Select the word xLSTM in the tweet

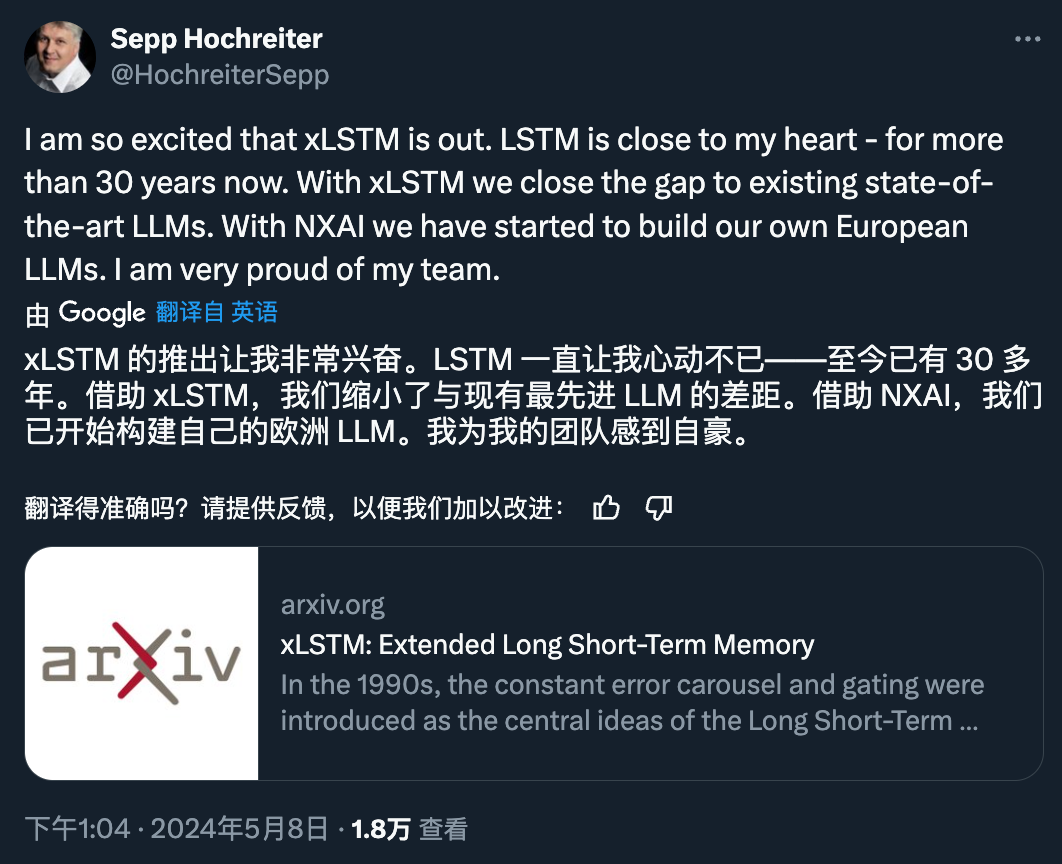point(344,139)
